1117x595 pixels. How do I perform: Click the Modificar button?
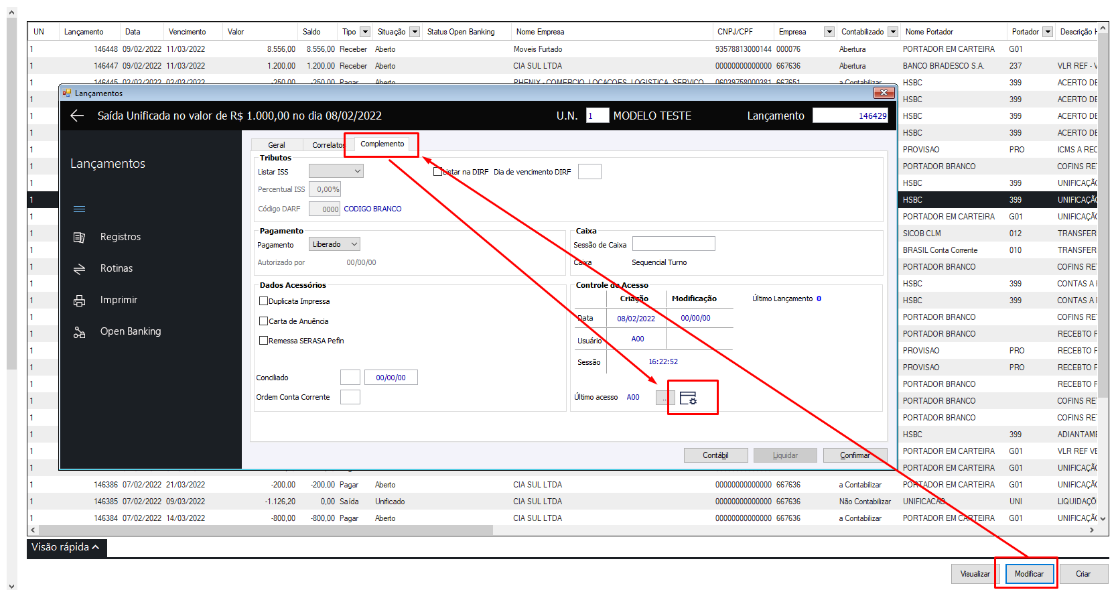(1029, 574)
